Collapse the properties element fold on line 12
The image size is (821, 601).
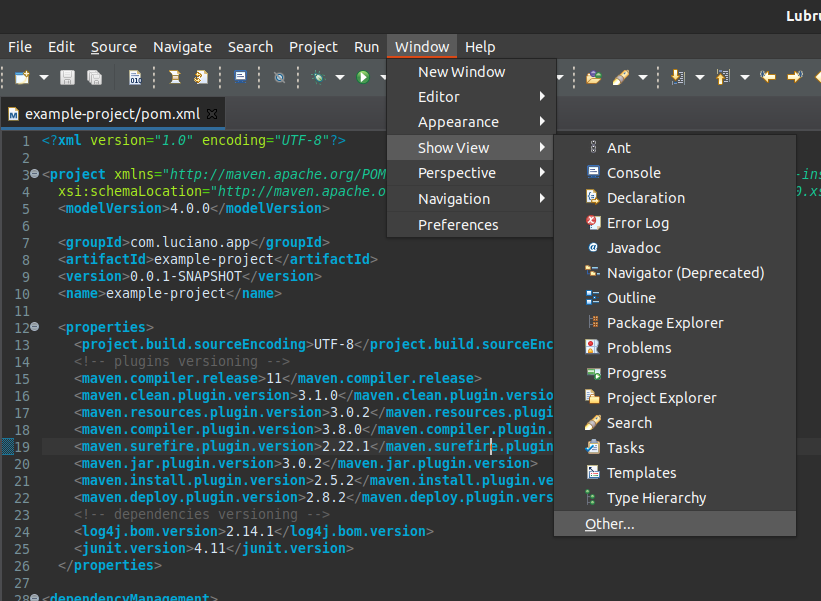(33, 327)
